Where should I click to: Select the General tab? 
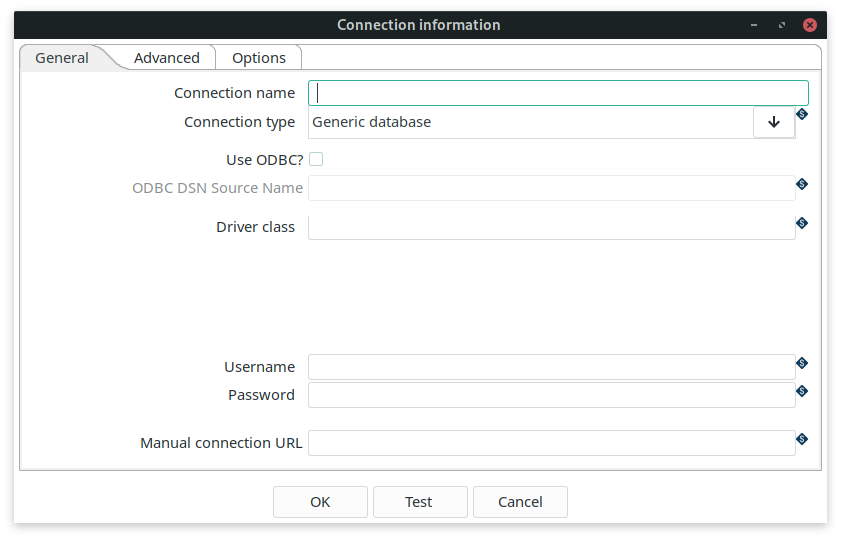click(x=62, y=58)
